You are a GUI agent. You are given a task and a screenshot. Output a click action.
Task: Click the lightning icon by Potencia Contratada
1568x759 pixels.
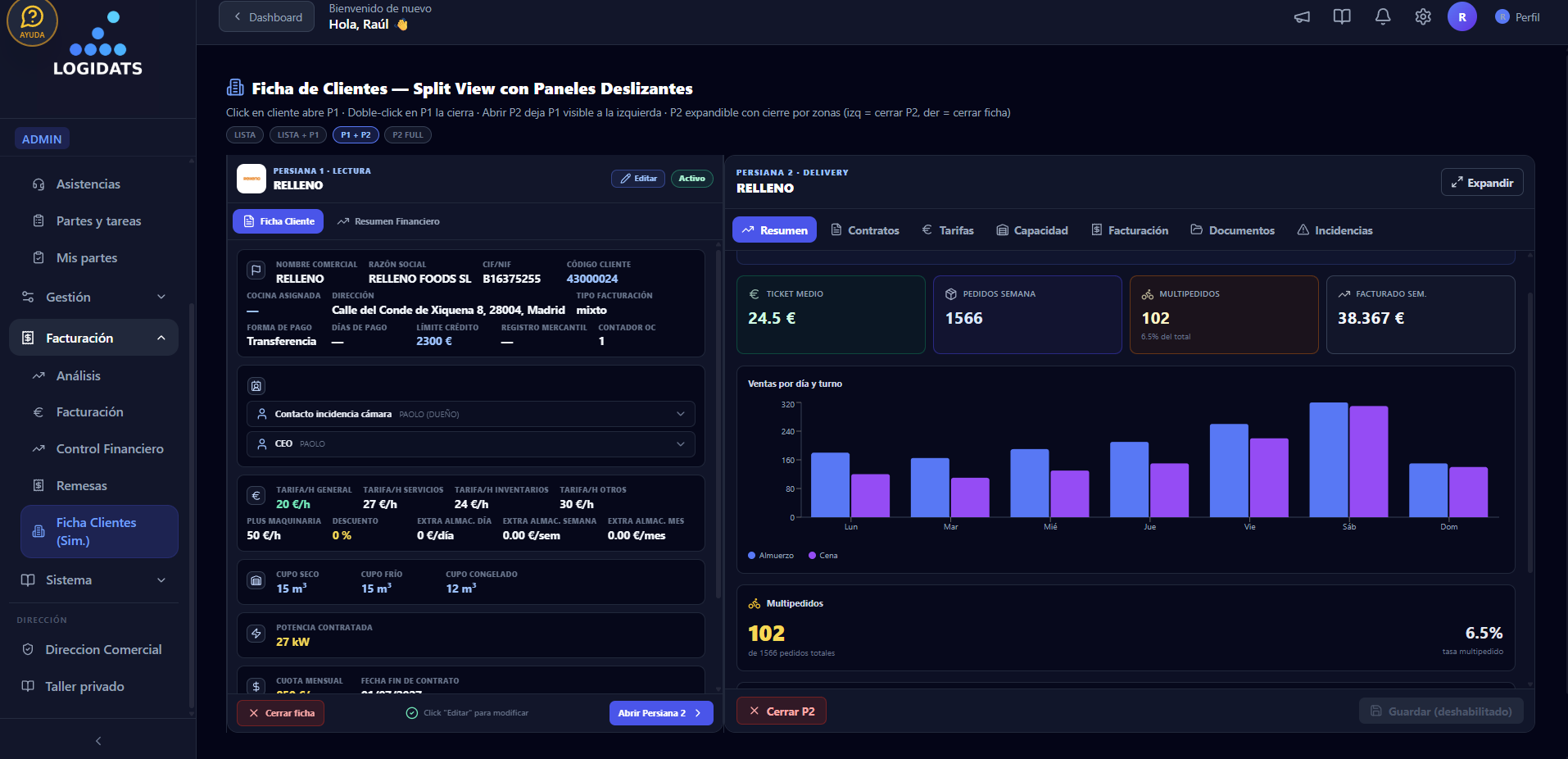[256, 634]
